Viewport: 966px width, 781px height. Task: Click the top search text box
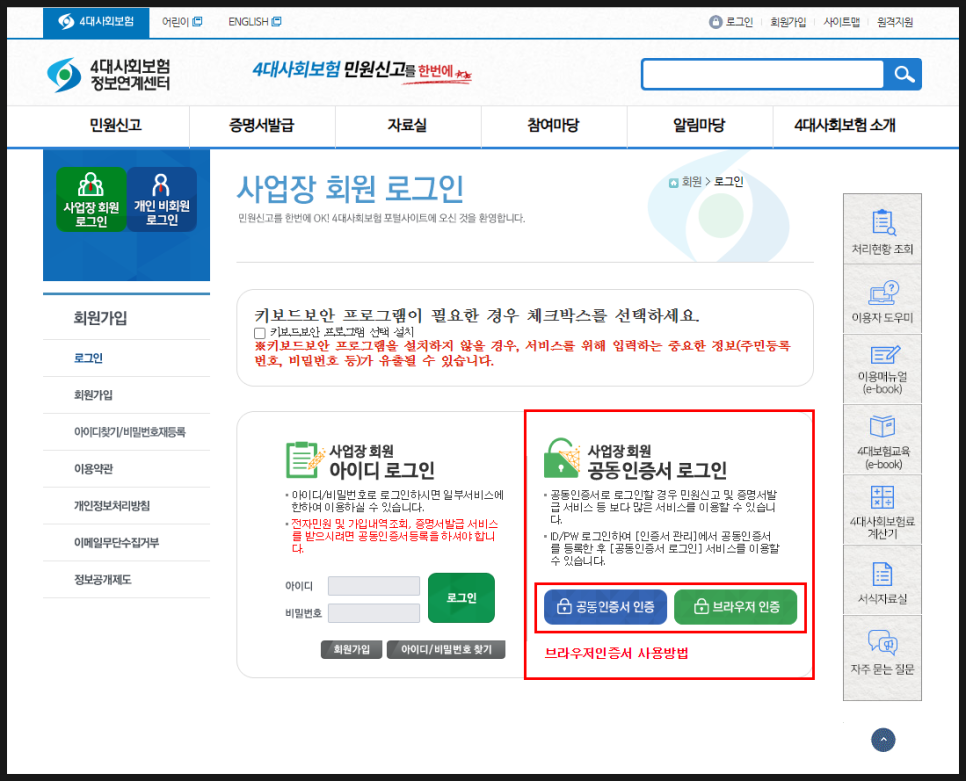(763, 75)
